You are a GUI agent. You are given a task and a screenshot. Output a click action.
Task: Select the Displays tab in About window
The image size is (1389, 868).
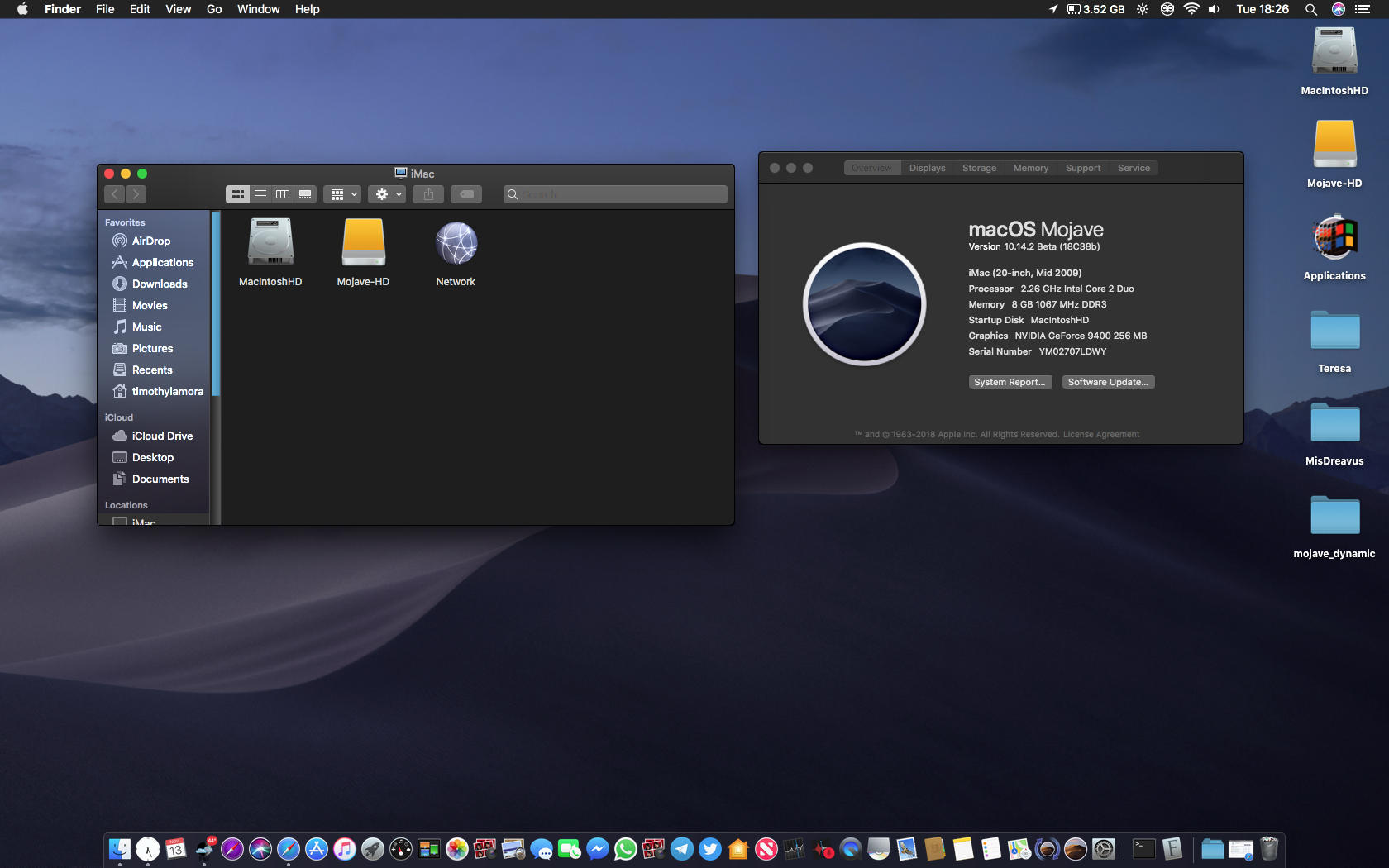click(x=927, y=168)
